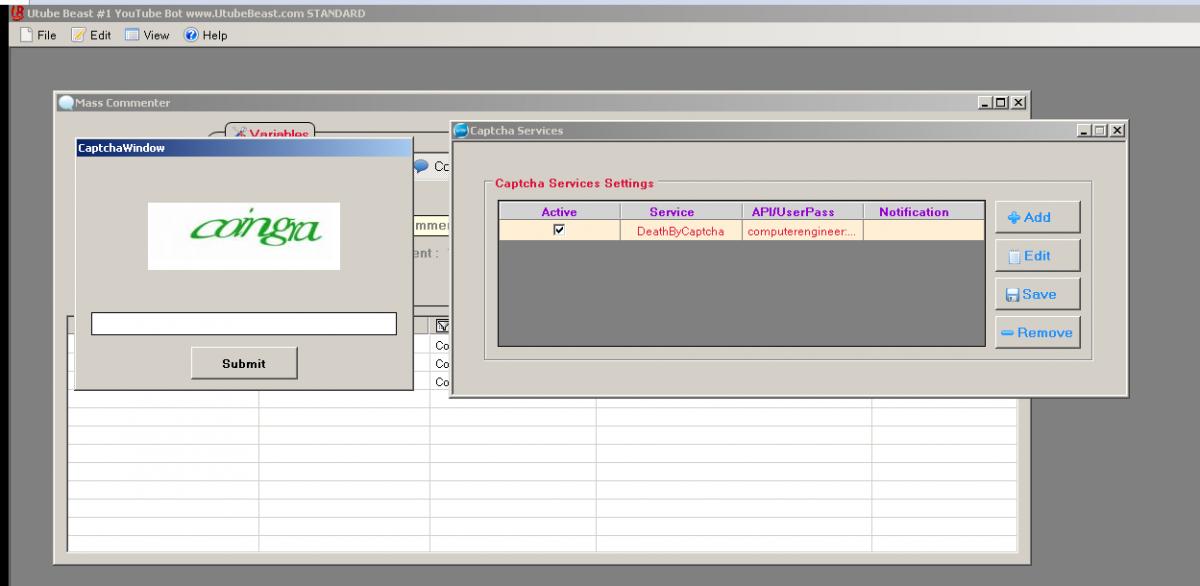The image size is (1200, 586).
Task: Select the computerengineer API/UserPass cell
Action: click(803, 230)
